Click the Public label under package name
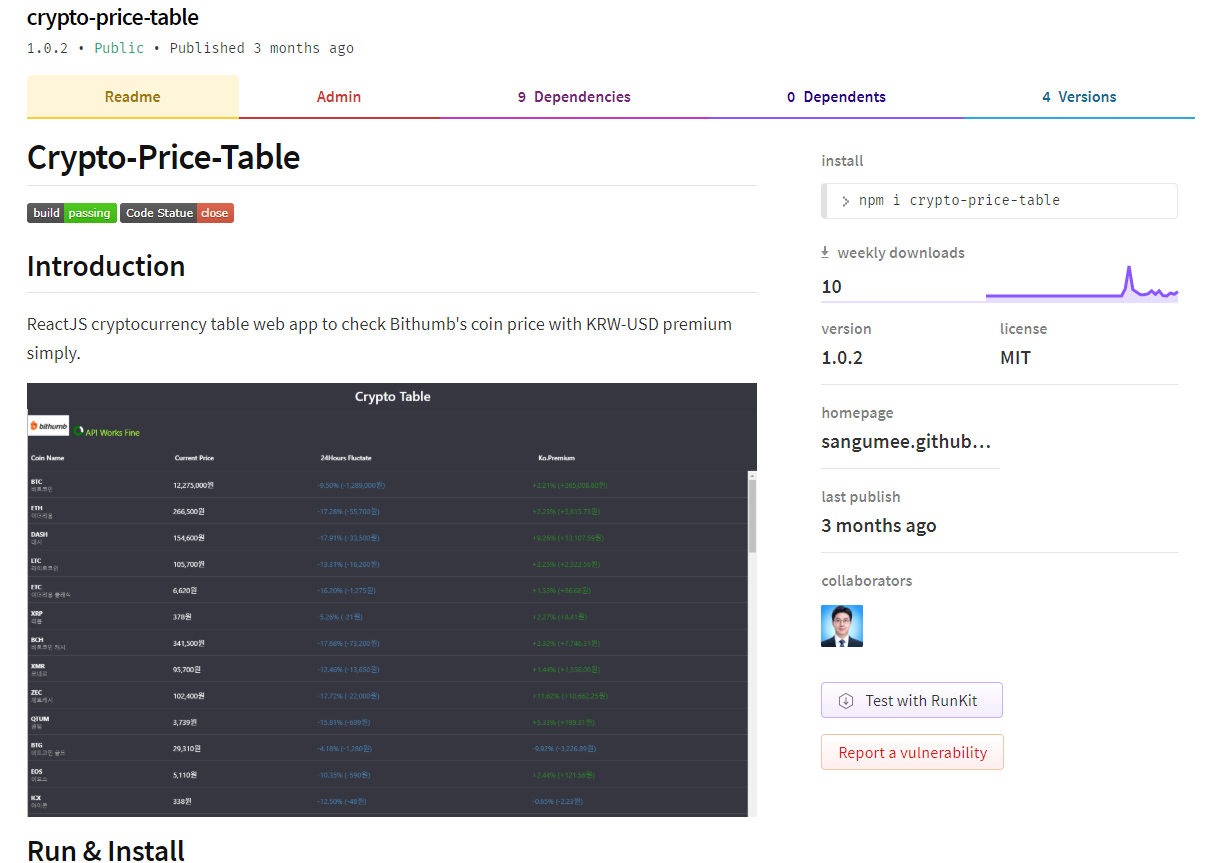1220x863 pixels. pos(119,48)
